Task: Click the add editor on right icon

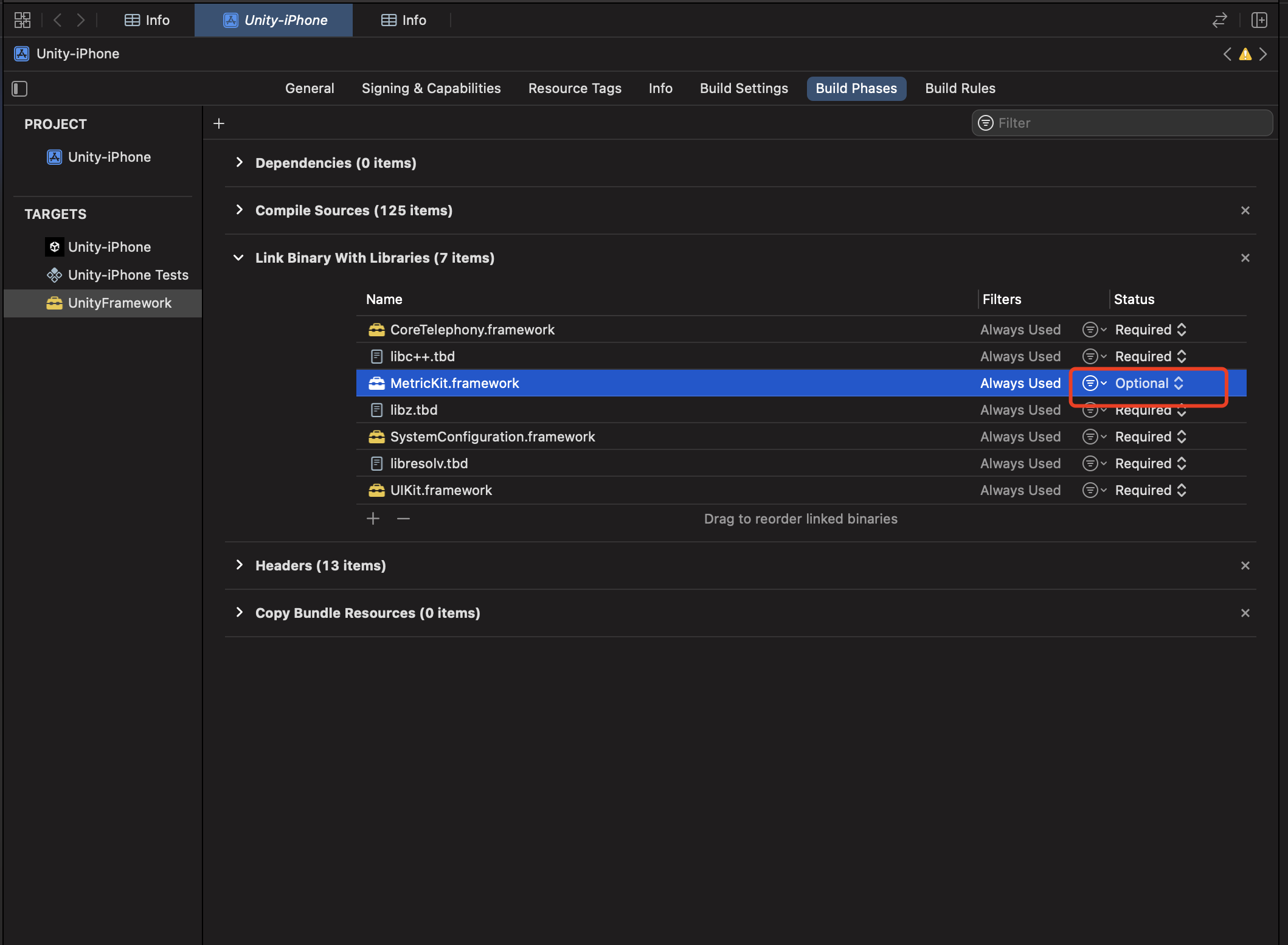Action: [1259, 20]
